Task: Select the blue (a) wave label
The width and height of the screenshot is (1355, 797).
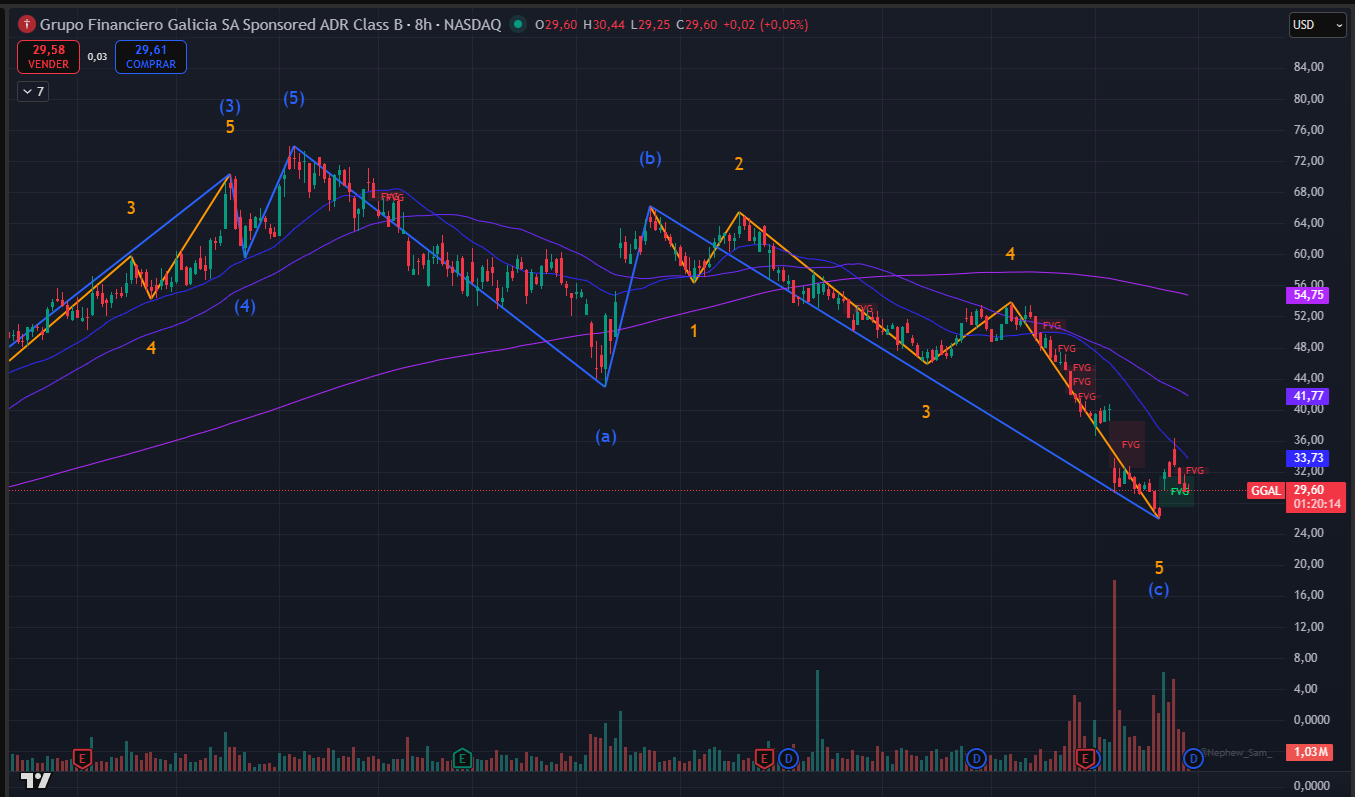Action: (606, 436)
